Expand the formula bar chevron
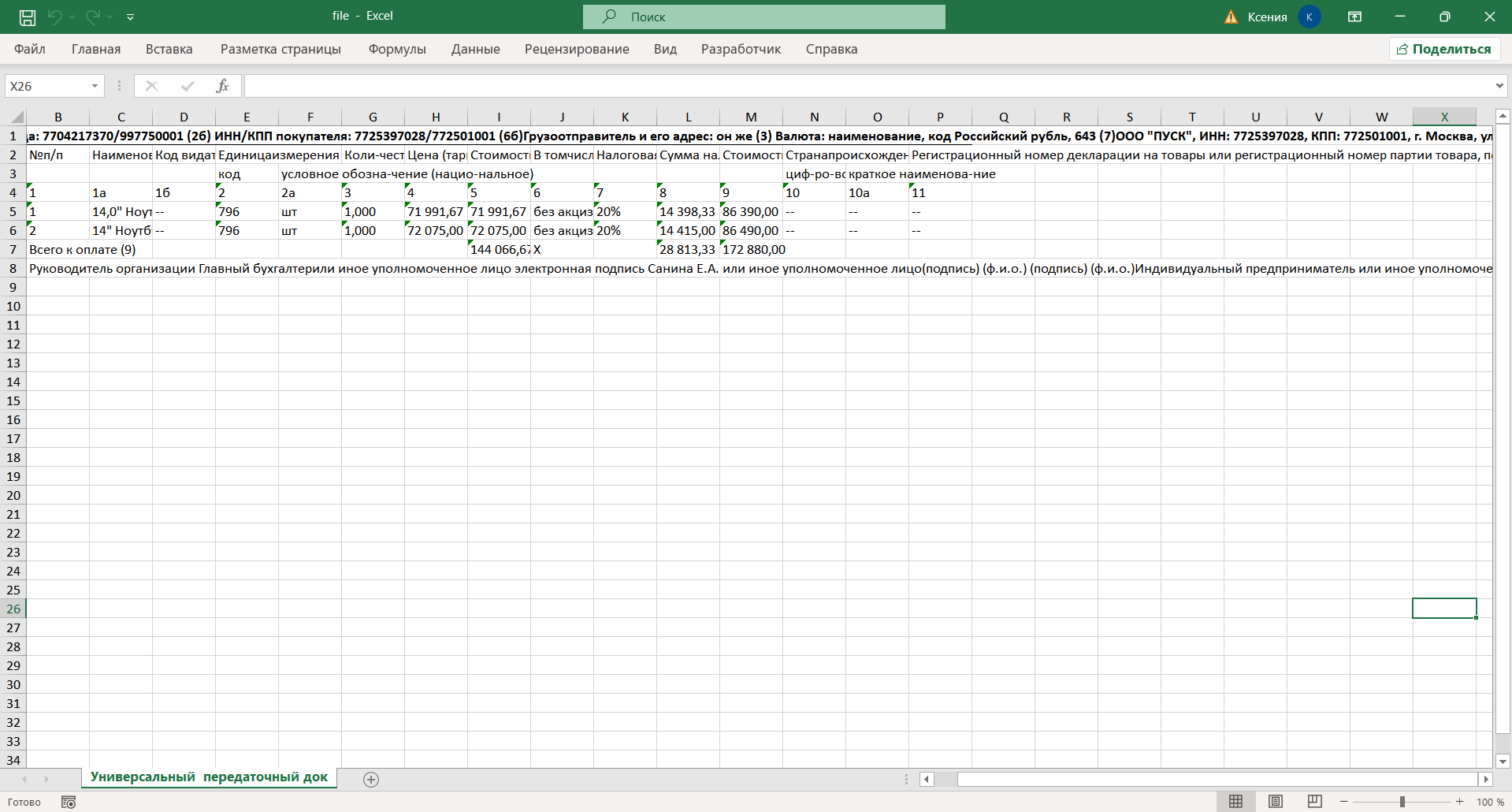This screenshot has width=1512, height=812. (x=1499, y=86)
